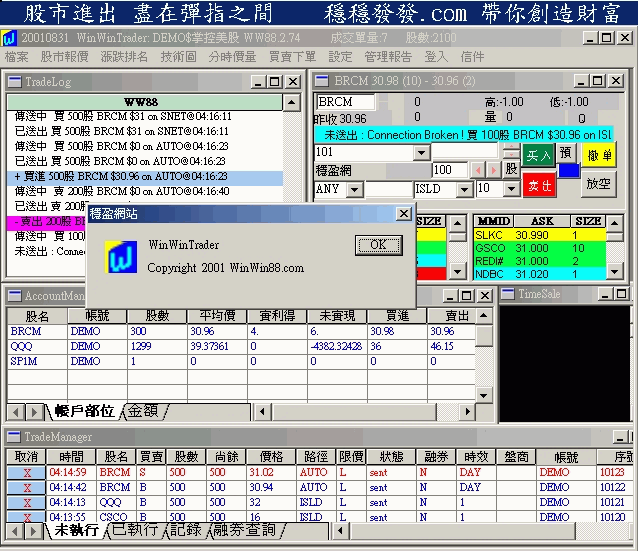Click the 放空 short sell button
Image resolution: width=638 pixels, height=551 pixels.
[x=599, y=184]
